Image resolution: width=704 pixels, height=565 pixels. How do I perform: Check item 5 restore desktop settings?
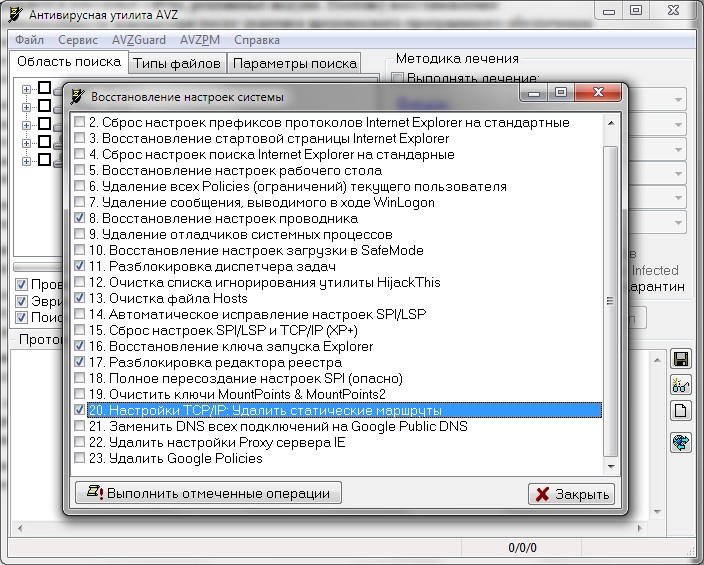point(79,170)
